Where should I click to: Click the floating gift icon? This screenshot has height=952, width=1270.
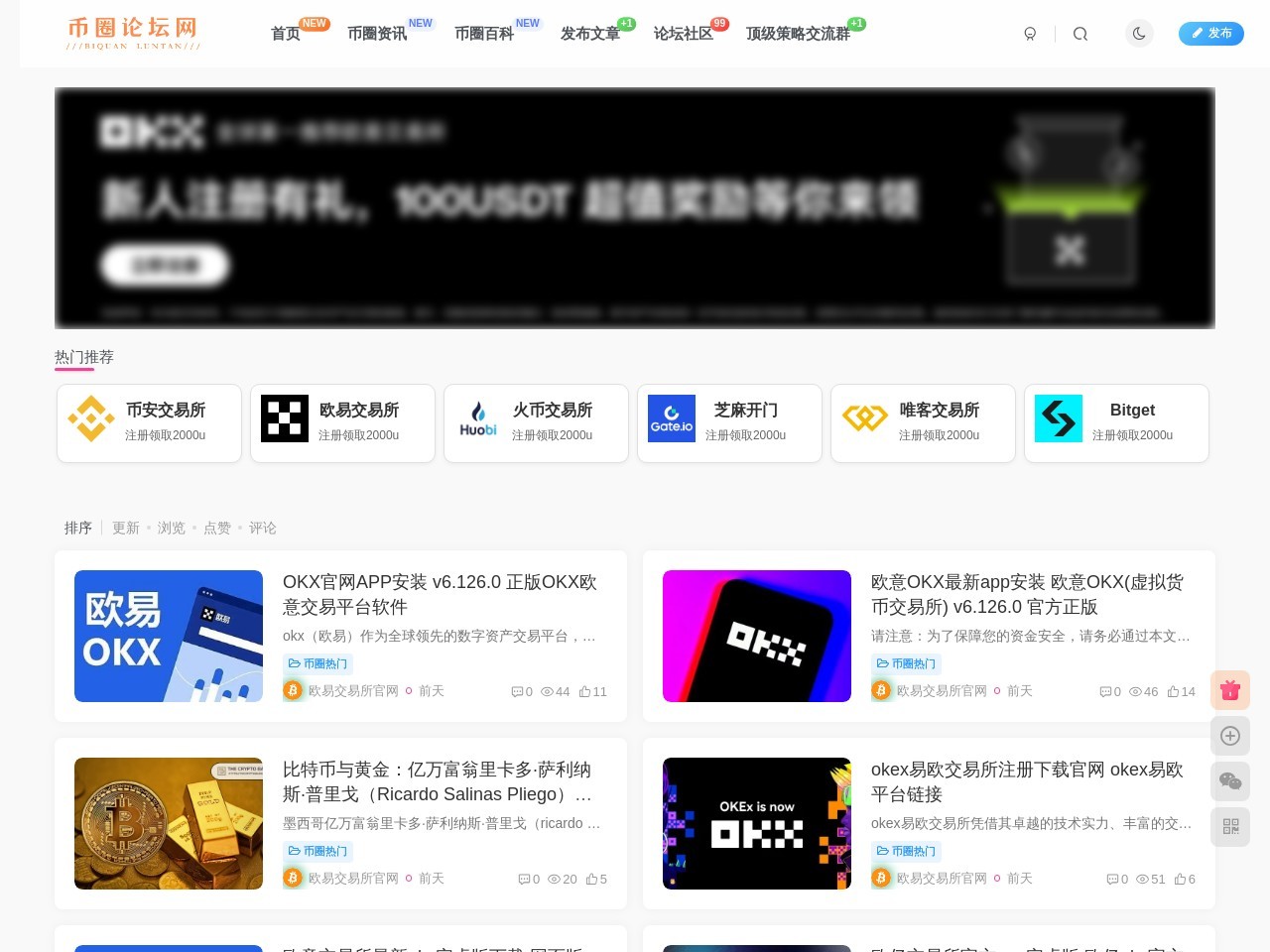[1230, 690]
